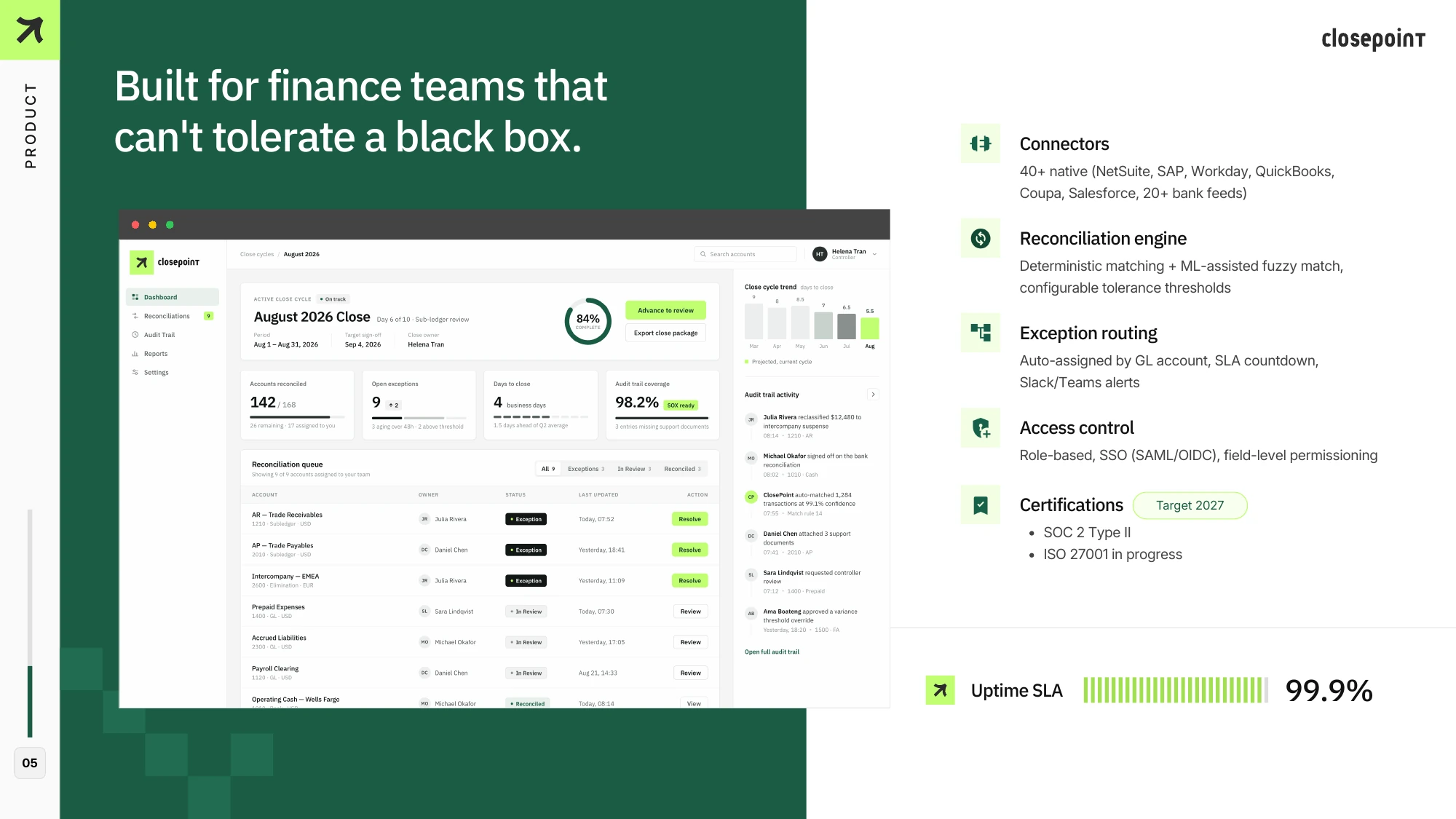The height and width of the screenshot is (819, 1456).
Task: Resolve the Intercompany — EMEA exception
Action: [x=689, y=581]
